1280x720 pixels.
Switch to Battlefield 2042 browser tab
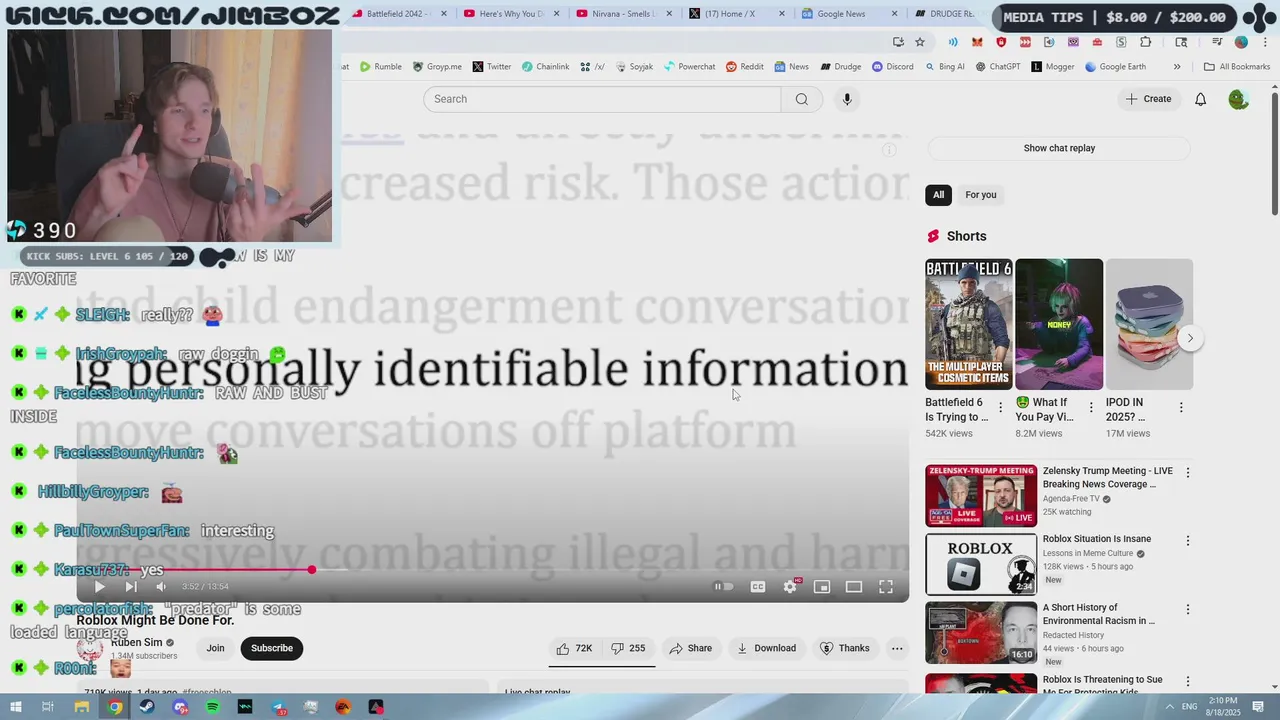394,14
